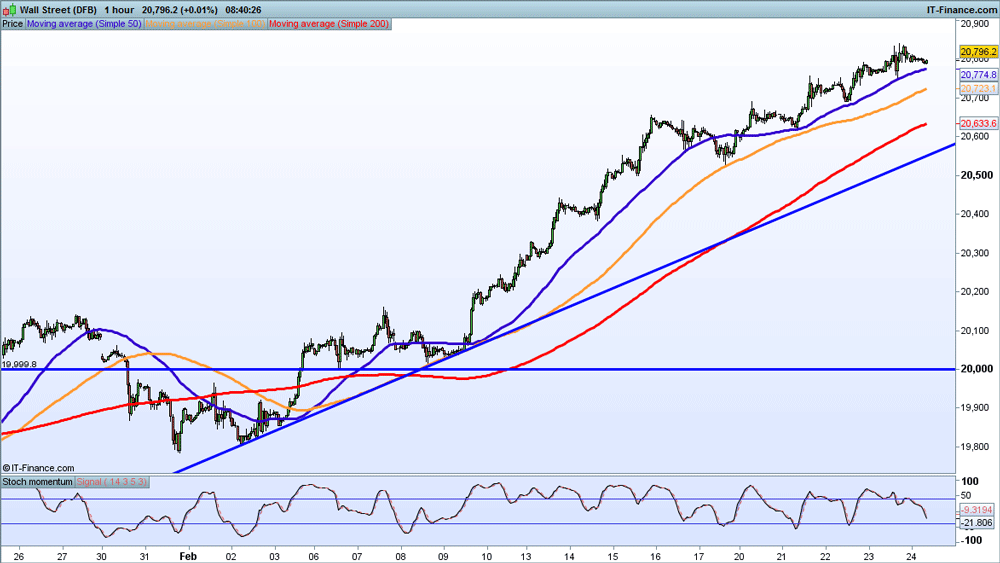Open the IT-Finance.com link at top right

click(961, 10)
